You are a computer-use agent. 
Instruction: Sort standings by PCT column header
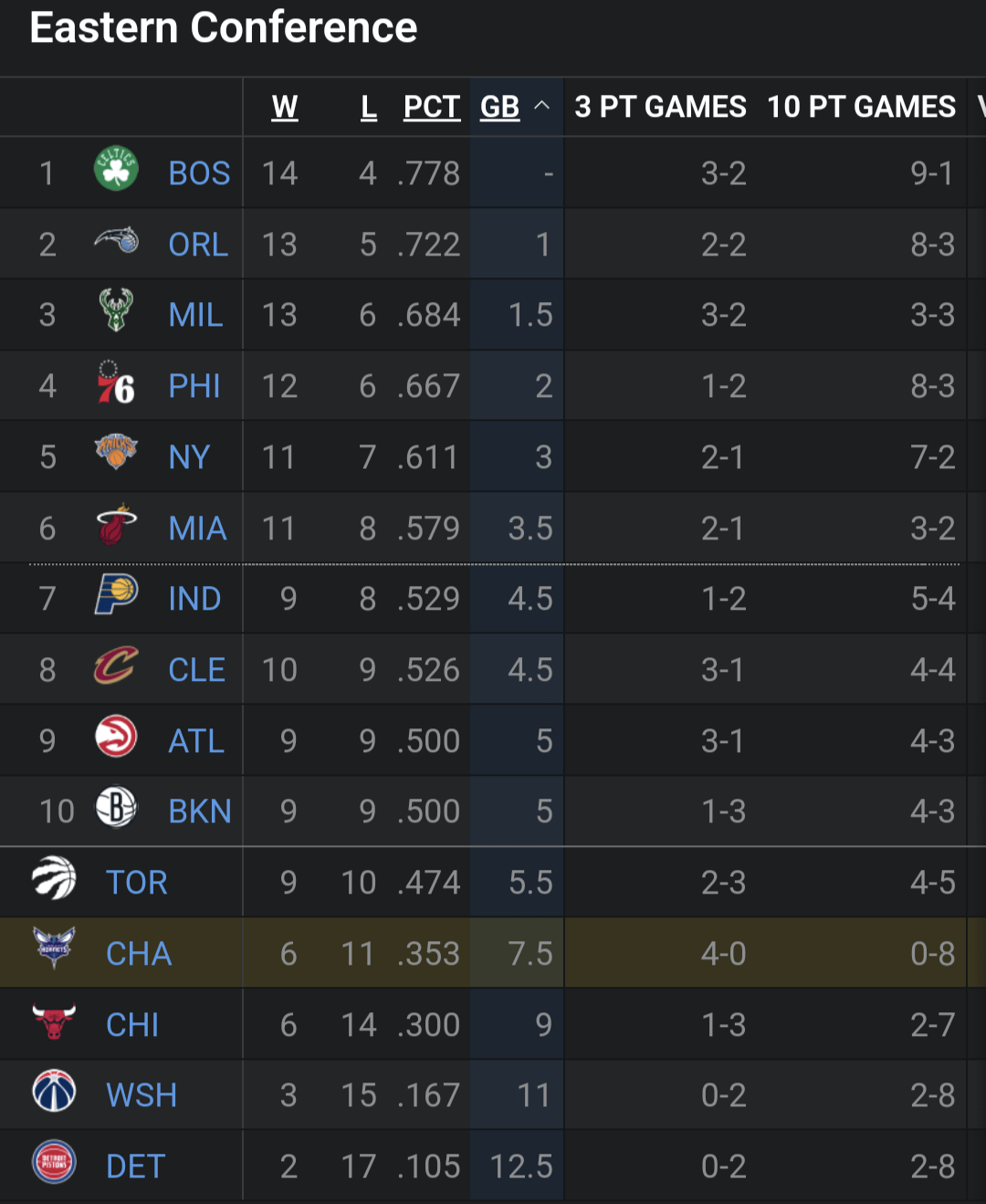(x=432, y=107)
